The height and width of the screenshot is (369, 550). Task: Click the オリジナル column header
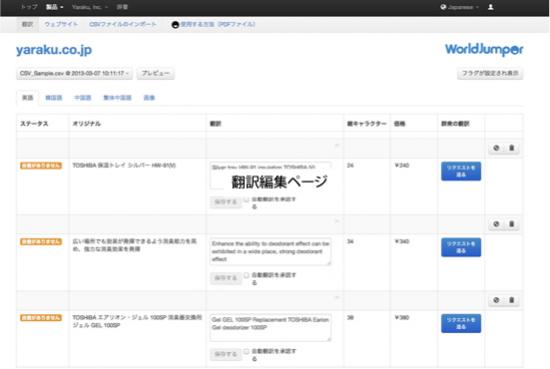(87, 123)
